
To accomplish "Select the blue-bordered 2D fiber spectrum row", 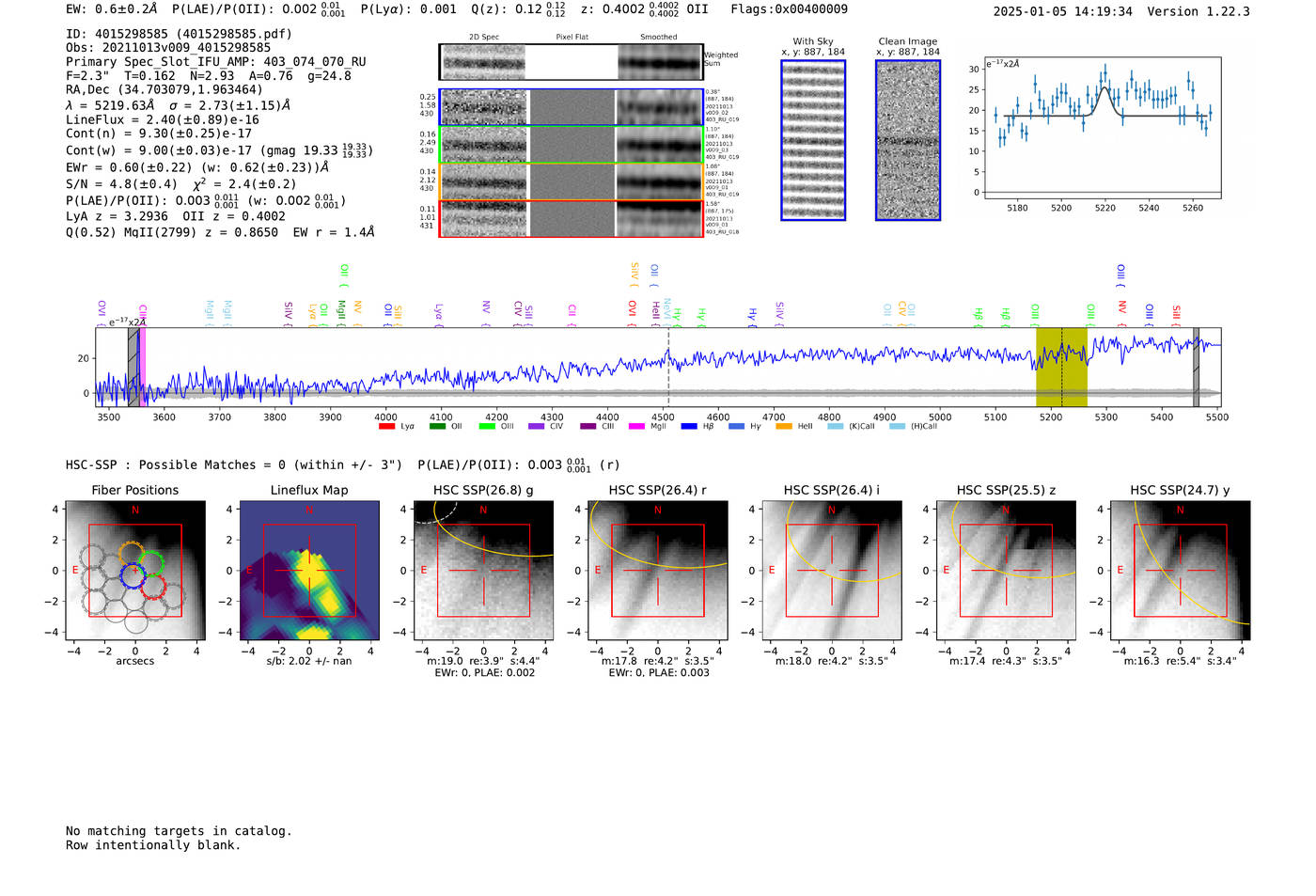I will [572, 107].
